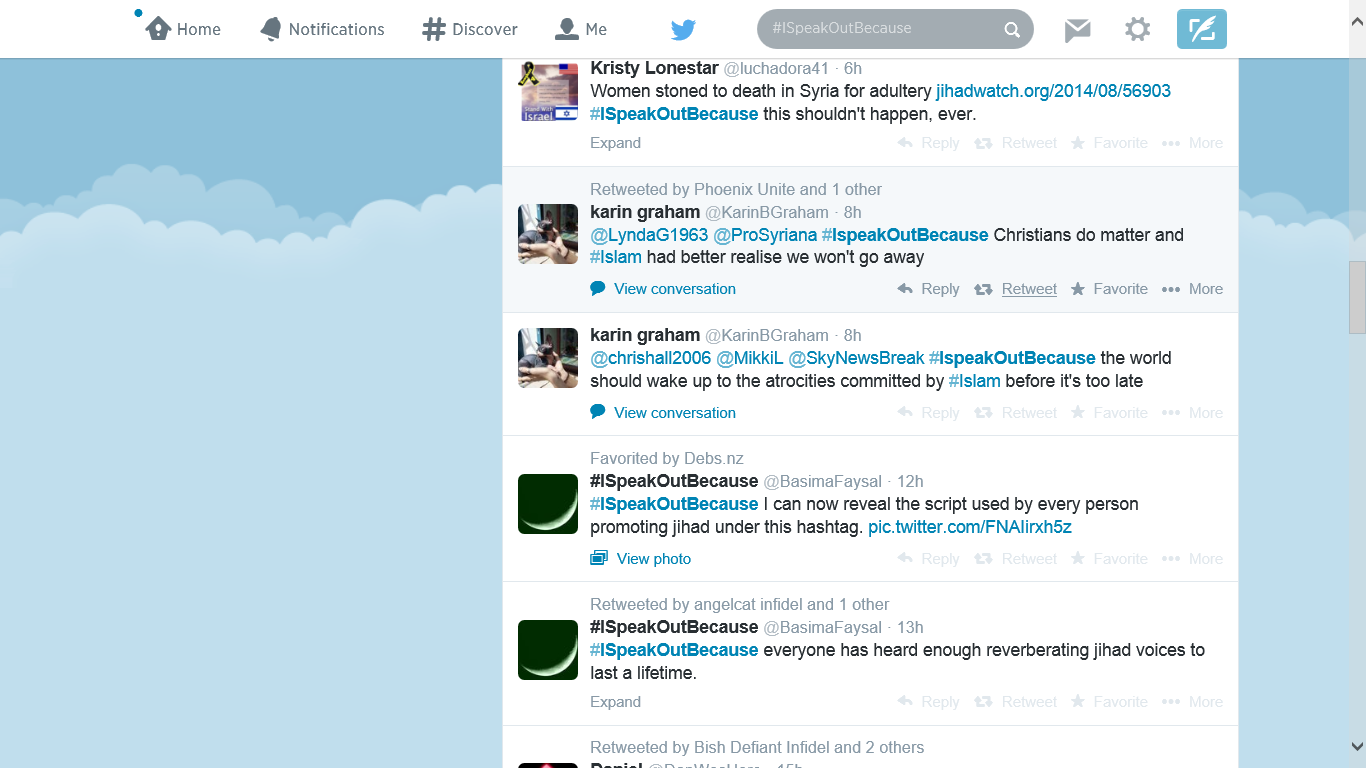Image resolution: width=1366 pixels, height=768 pixels.
Task: Open @ProSyriana mention
Action: [x=765, y=235]
